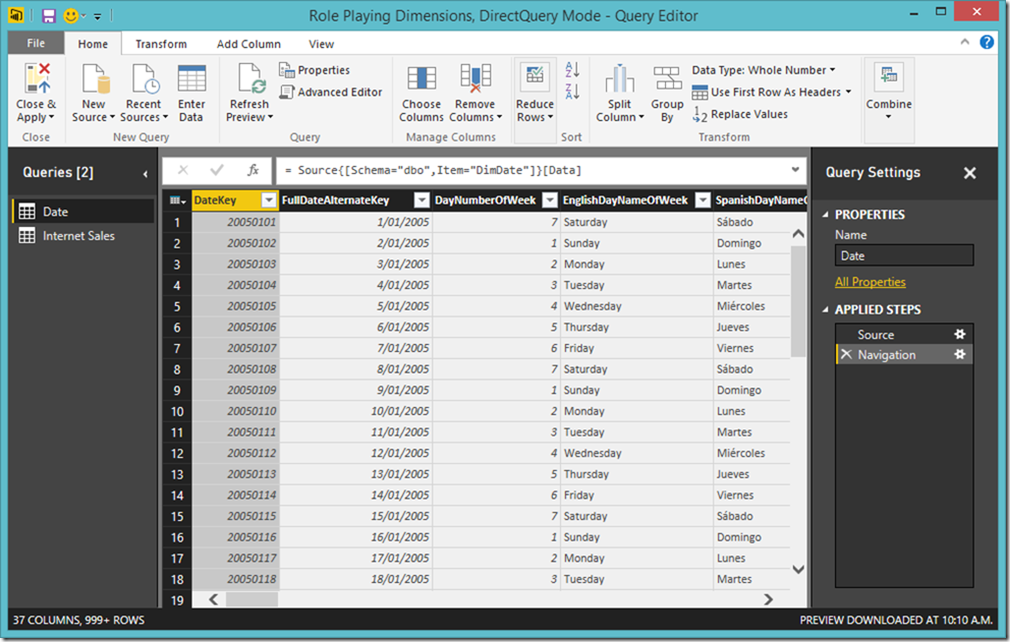
Task: Edit the query Name field
Action: (x=904, y=256)
